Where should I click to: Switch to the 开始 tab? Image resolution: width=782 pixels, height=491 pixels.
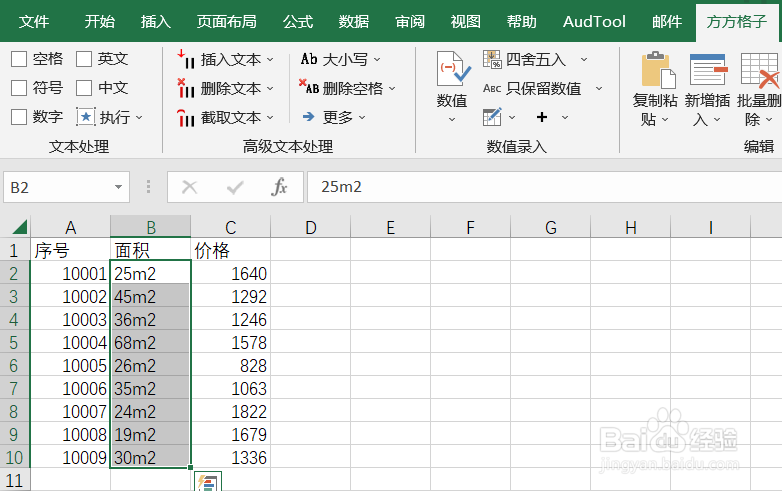[x=100, y=21]
